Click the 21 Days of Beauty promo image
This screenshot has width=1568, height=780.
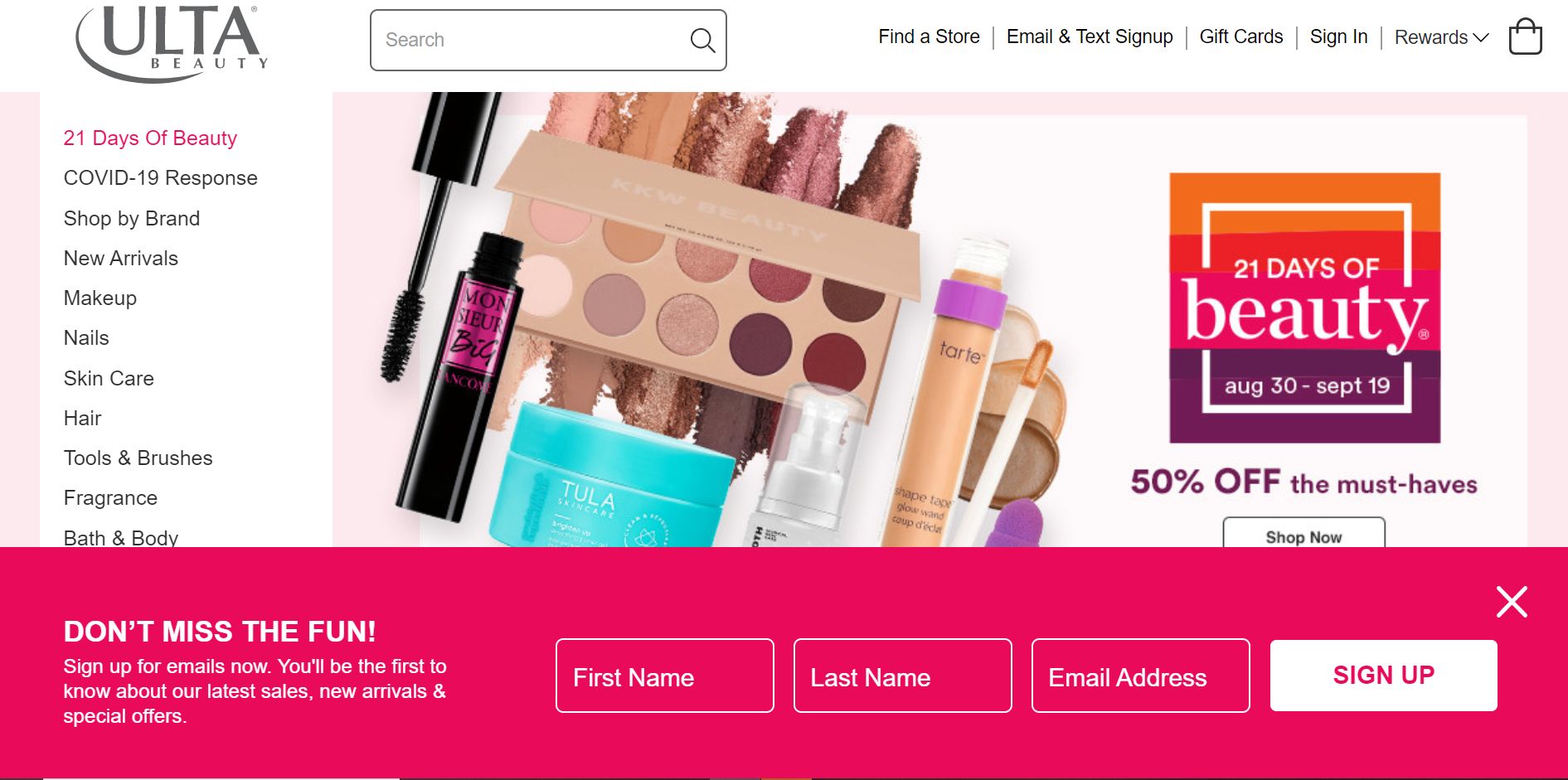(1304, 308)
